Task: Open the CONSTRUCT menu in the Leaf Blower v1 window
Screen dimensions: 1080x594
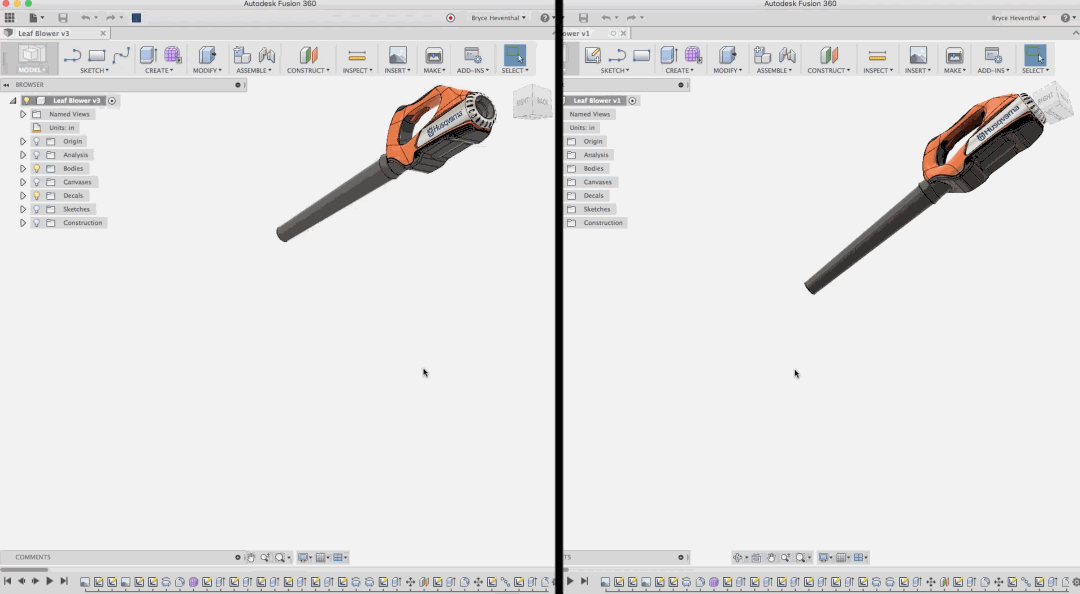Action: (828, 70)
